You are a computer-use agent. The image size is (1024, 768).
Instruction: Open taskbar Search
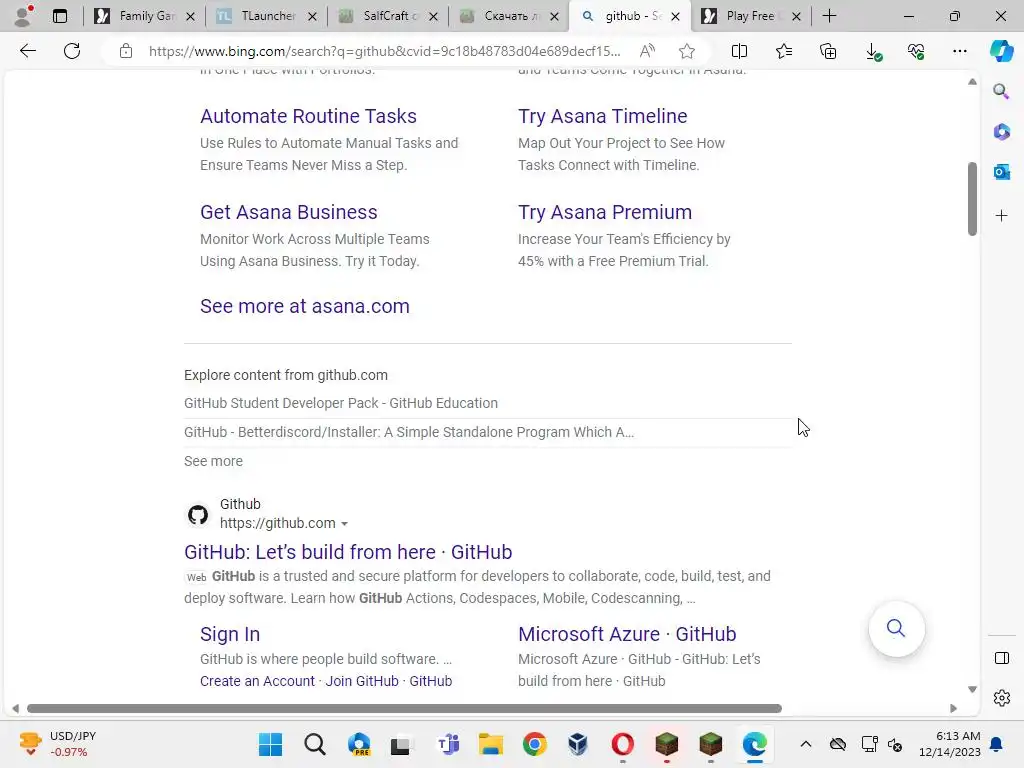click(x=315, y=744)
